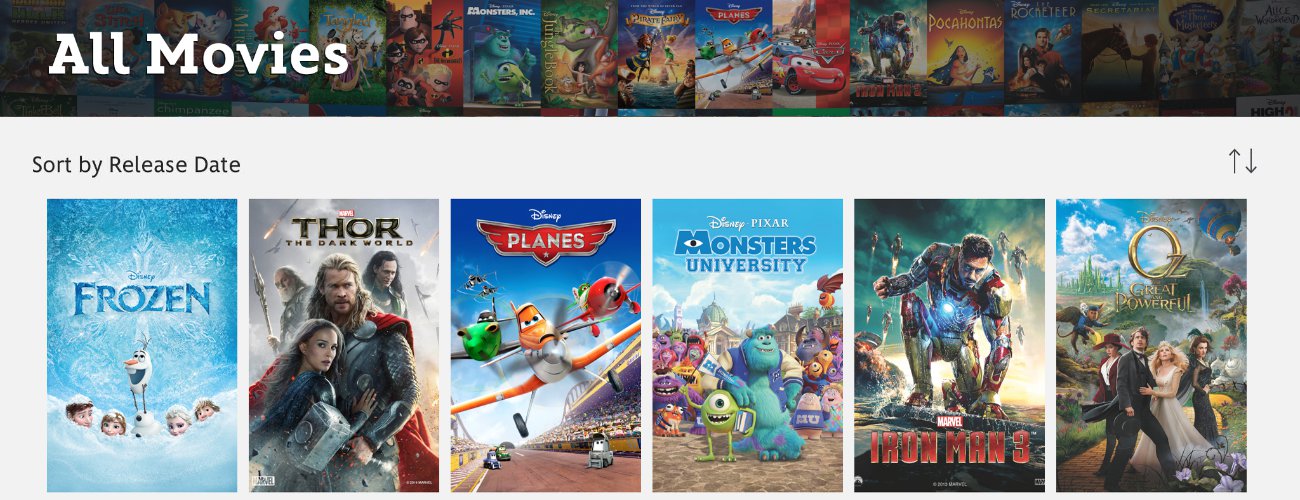Open the Disney Planes movie poster
This screenshot has width=1300, height=500.
point(546,345)
